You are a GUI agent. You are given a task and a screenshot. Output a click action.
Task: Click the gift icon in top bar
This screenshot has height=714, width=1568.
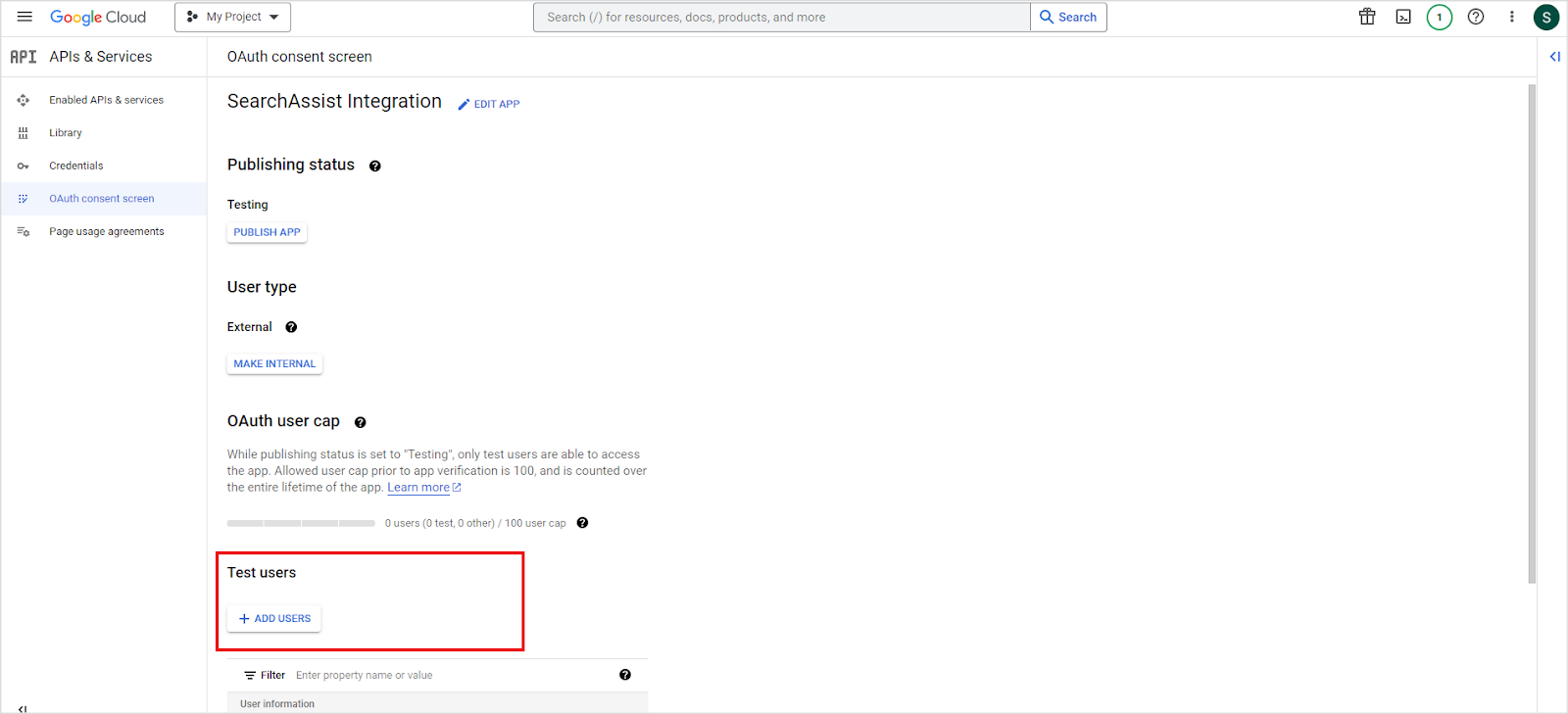pyautogui.click(x=1367, y=17)
